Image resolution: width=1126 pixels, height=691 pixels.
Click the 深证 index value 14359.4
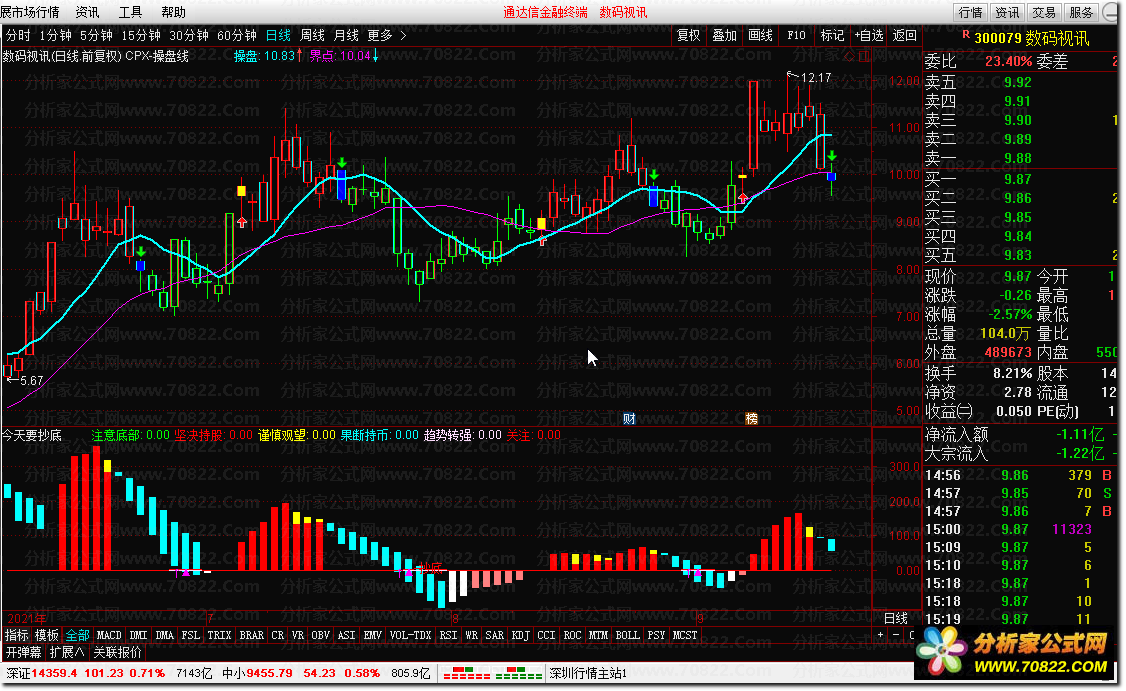pyautogui.click(x=55, y=673)
